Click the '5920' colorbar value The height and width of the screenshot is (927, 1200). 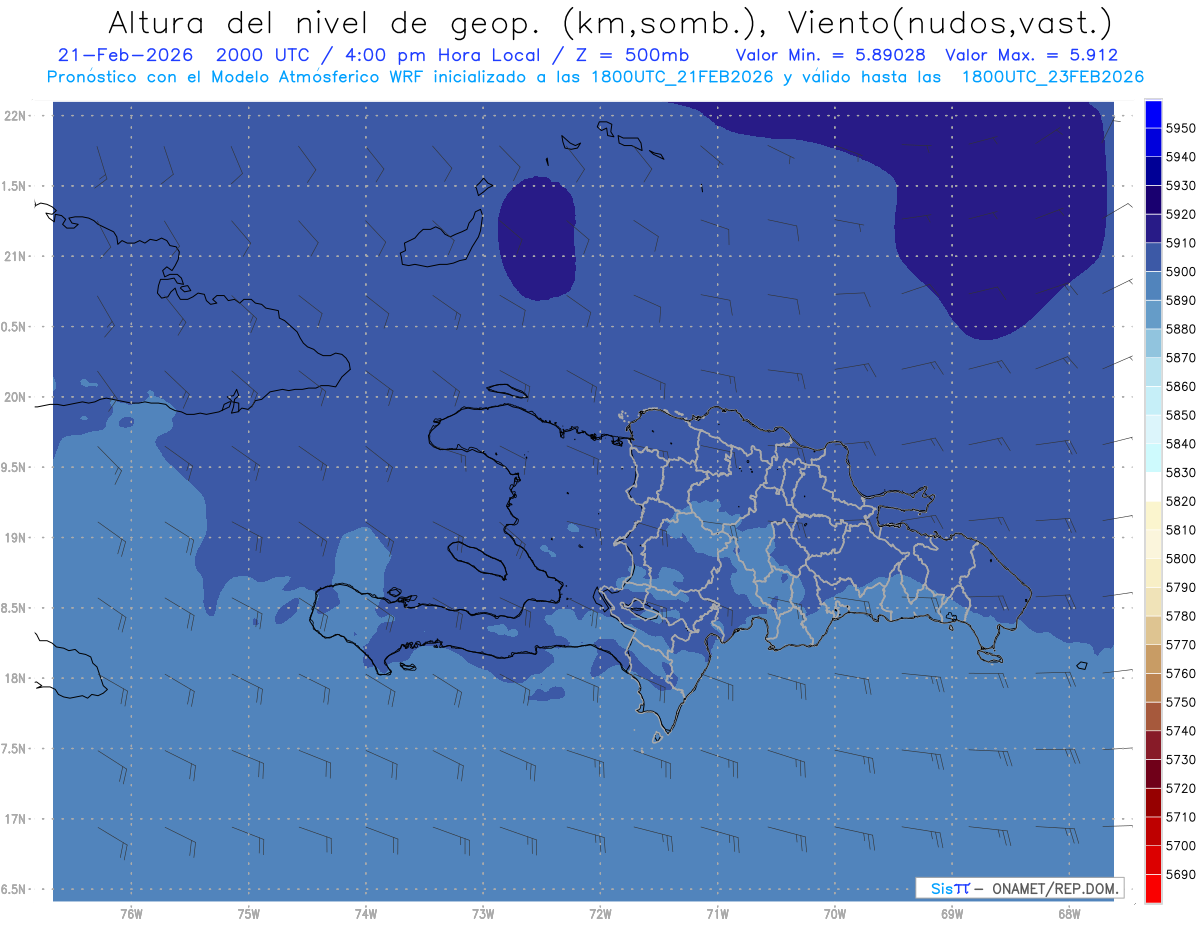pos(1181,214)
